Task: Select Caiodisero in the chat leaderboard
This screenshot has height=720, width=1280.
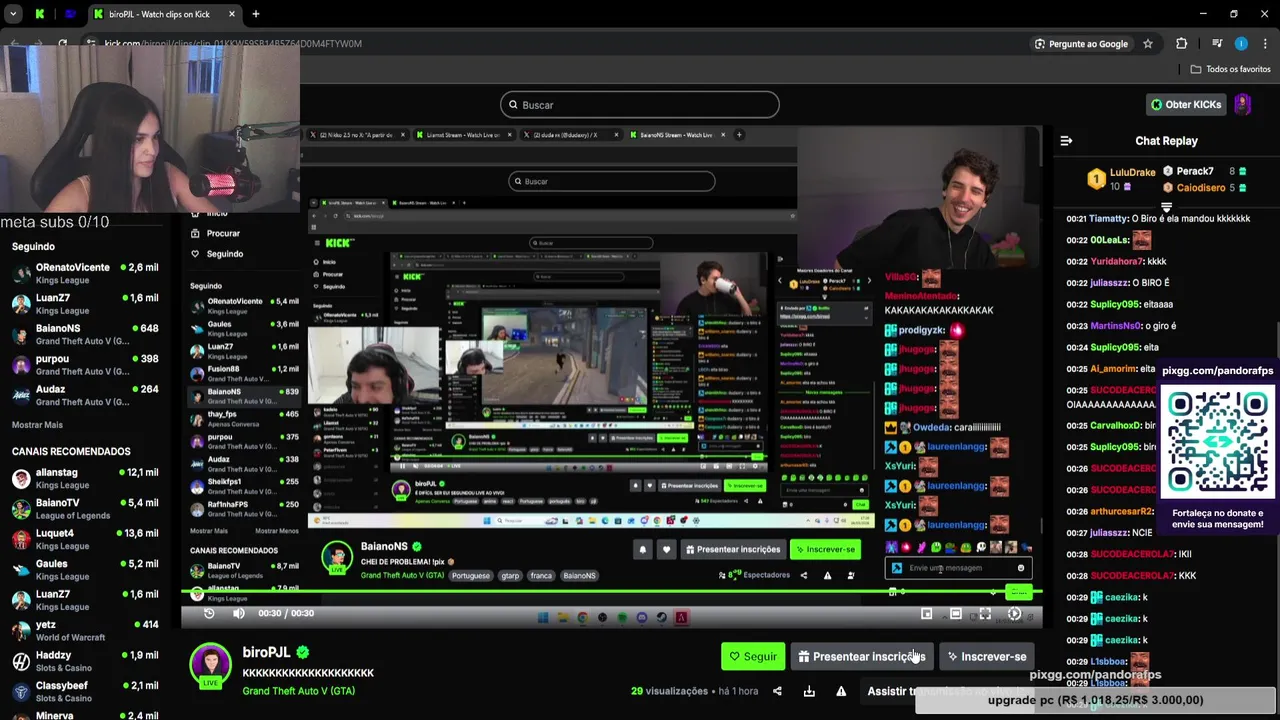Action: click(x=1204, y=187)
